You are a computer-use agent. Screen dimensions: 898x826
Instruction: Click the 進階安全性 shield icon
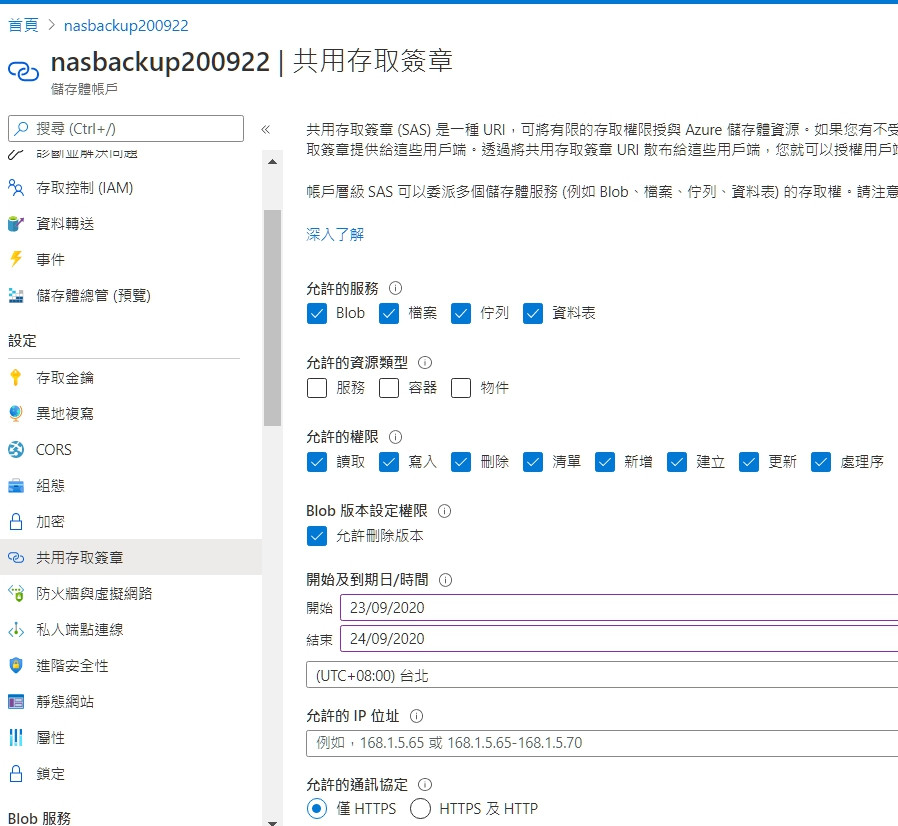16,666
